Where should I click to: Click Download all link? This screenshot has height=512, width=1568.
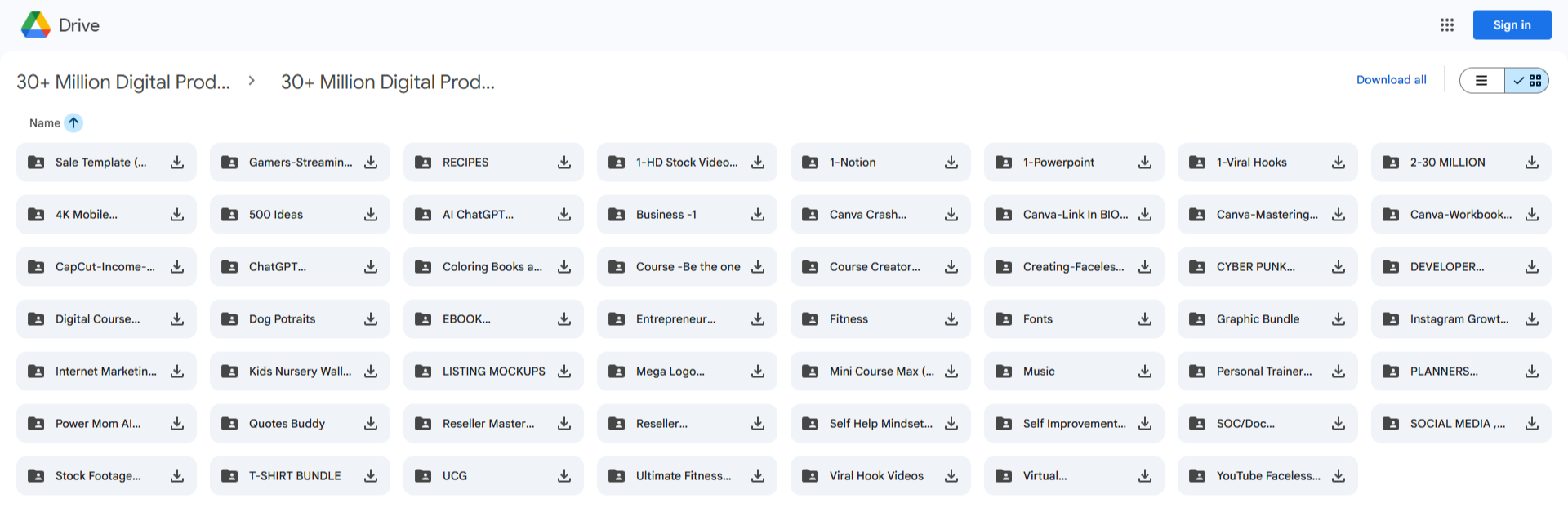[1392, 80]
